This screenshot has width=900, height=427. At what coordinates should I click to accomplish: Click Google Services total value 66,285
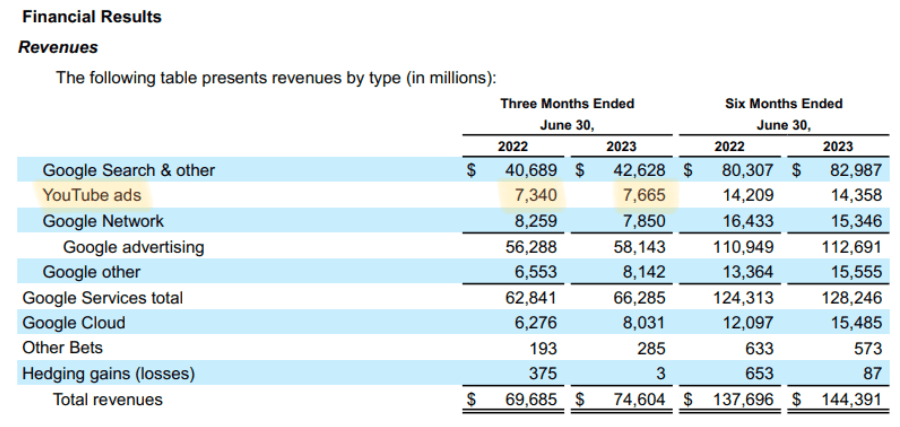pos(639,298)
